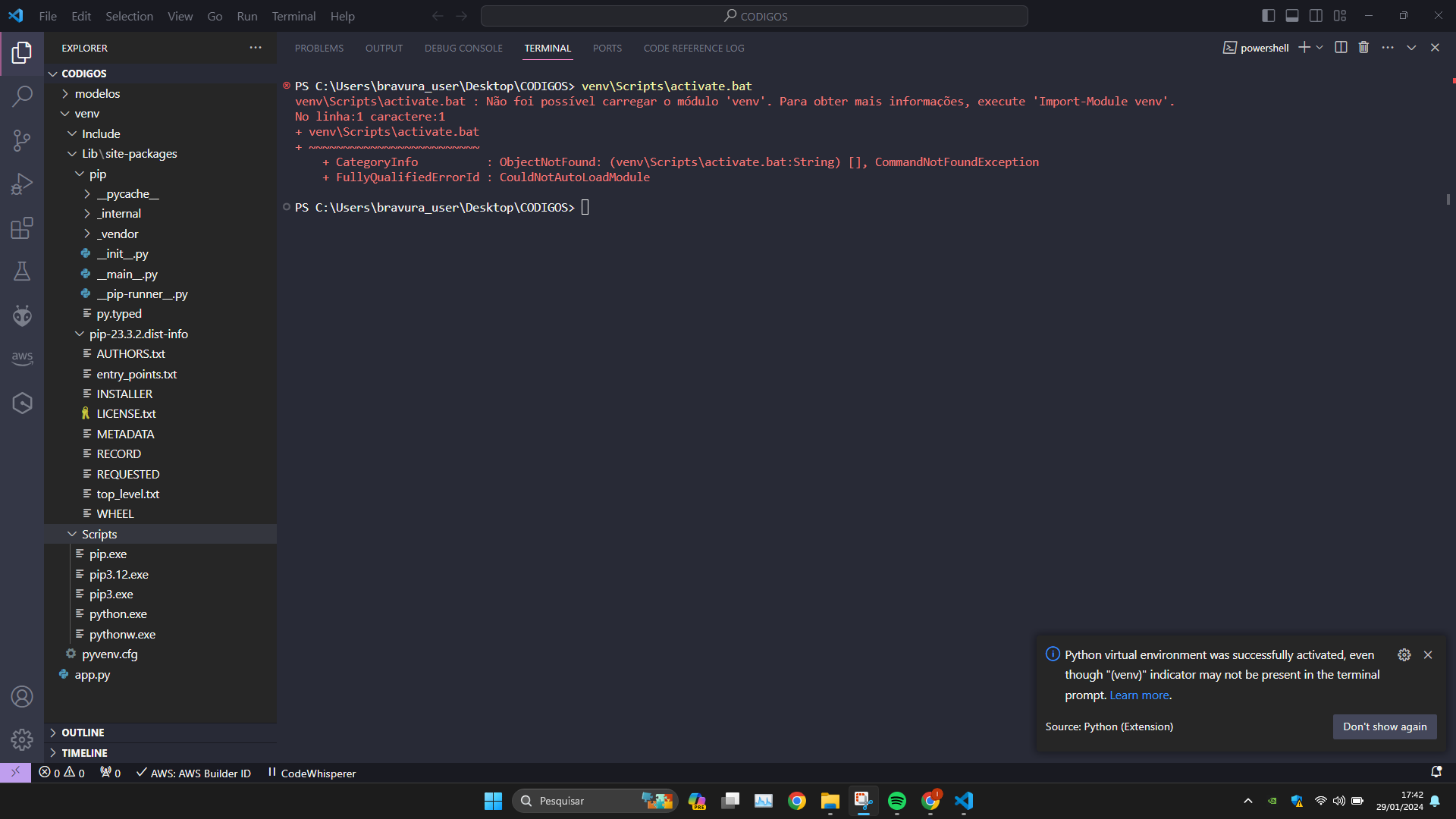
Task: Go back with the navigation arrow
Action: (x=438, y=16)
